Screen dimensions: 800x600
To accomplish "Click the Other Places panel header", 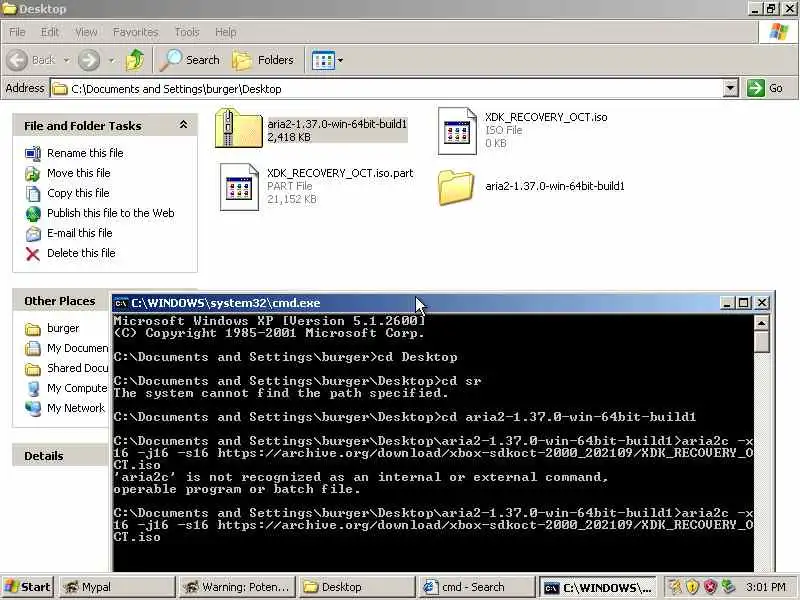I will point(60,301).
